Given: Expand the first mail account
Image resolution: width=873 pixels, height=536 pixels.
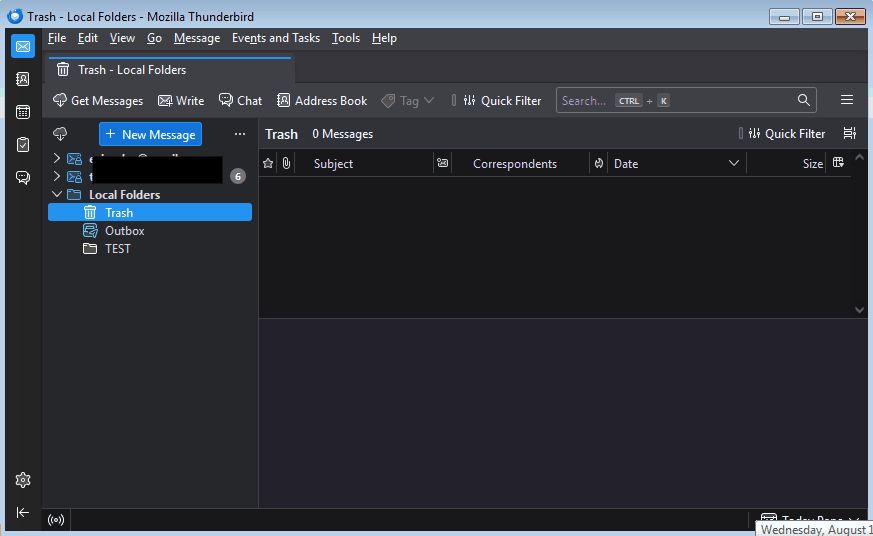Looking at the screenshot, I should [x=57, y=159].
